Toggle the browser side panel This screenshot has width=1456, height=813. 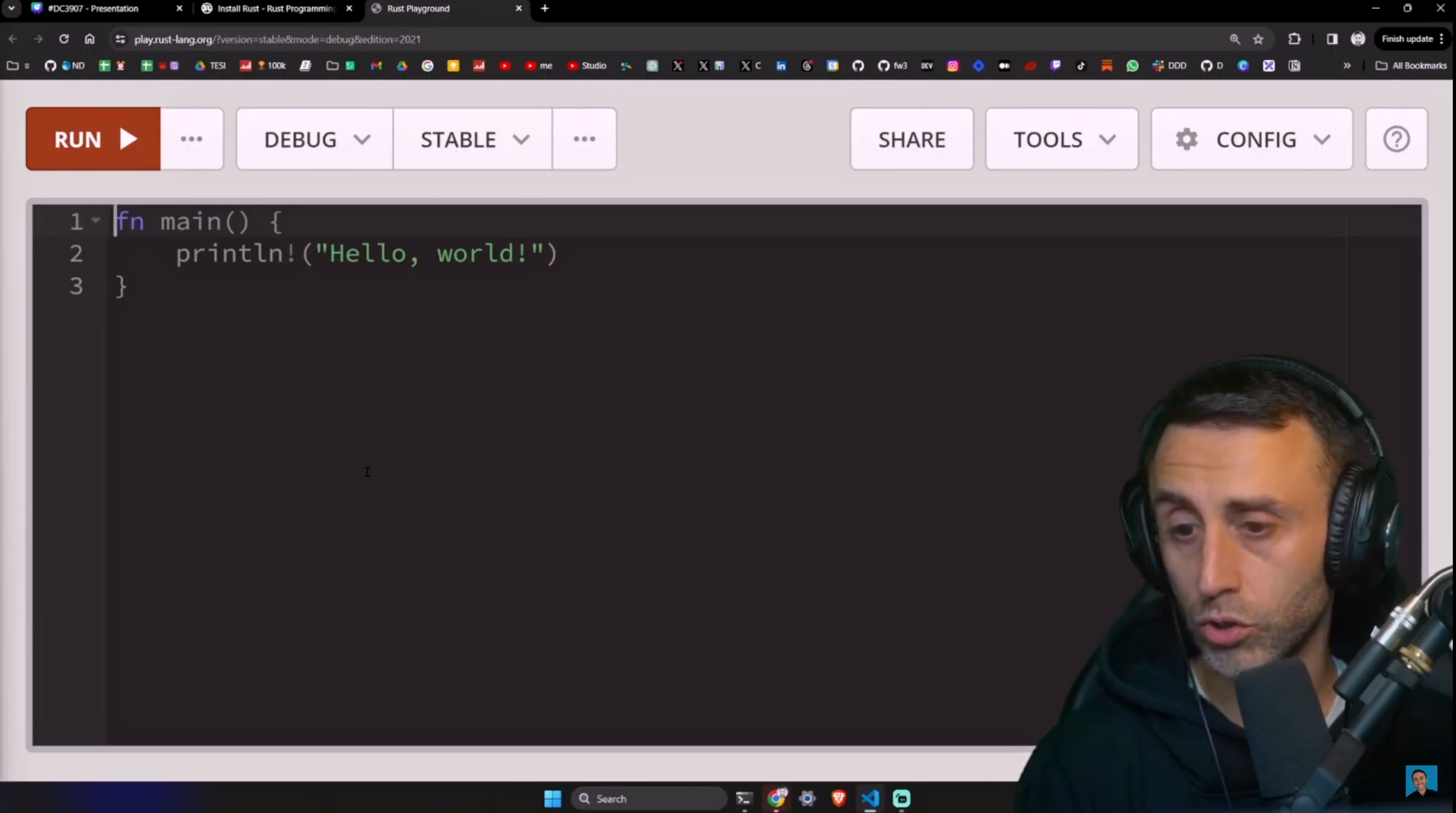click(1332, 39)
